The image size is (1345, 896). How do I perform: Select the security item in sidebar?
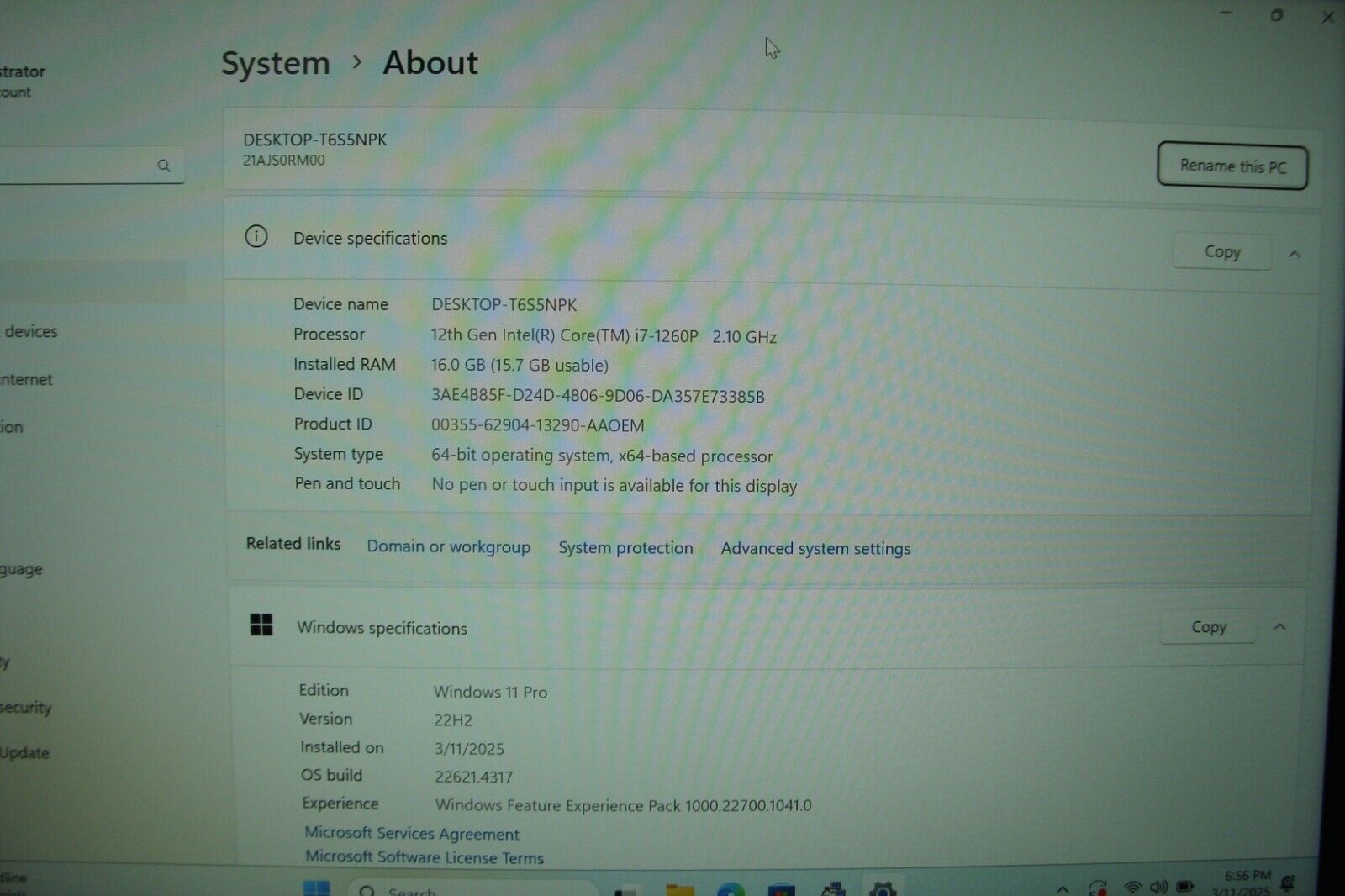pos(25,708)
